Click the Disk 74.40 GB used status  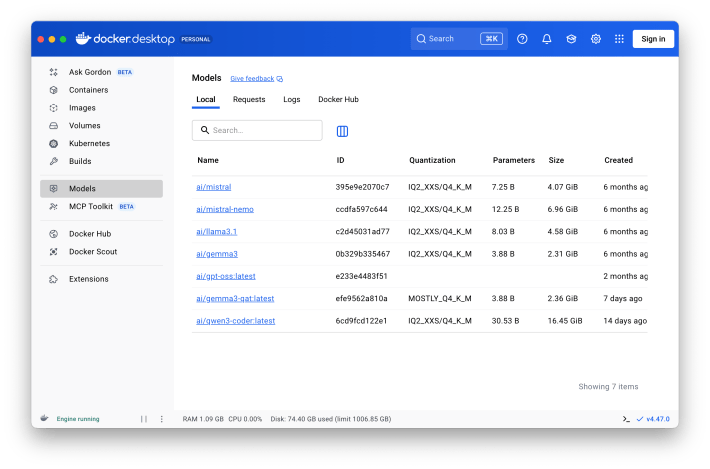coord(331,419)
